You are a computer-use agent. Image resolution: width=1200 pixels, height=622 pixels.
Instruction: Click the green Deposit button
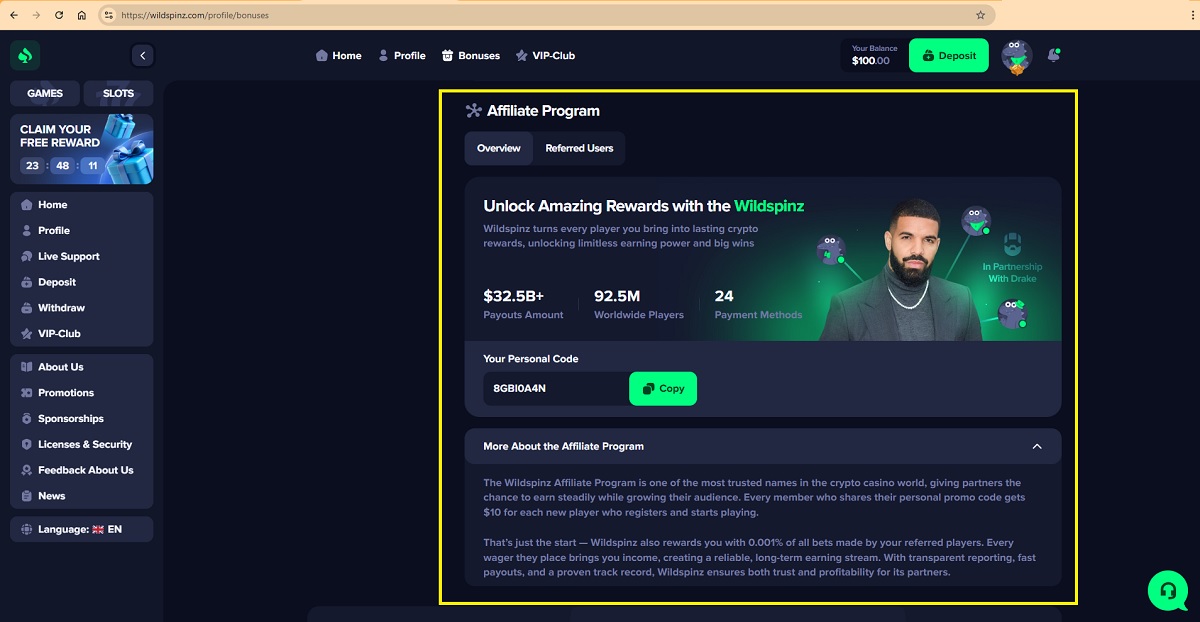click(949, 56)
